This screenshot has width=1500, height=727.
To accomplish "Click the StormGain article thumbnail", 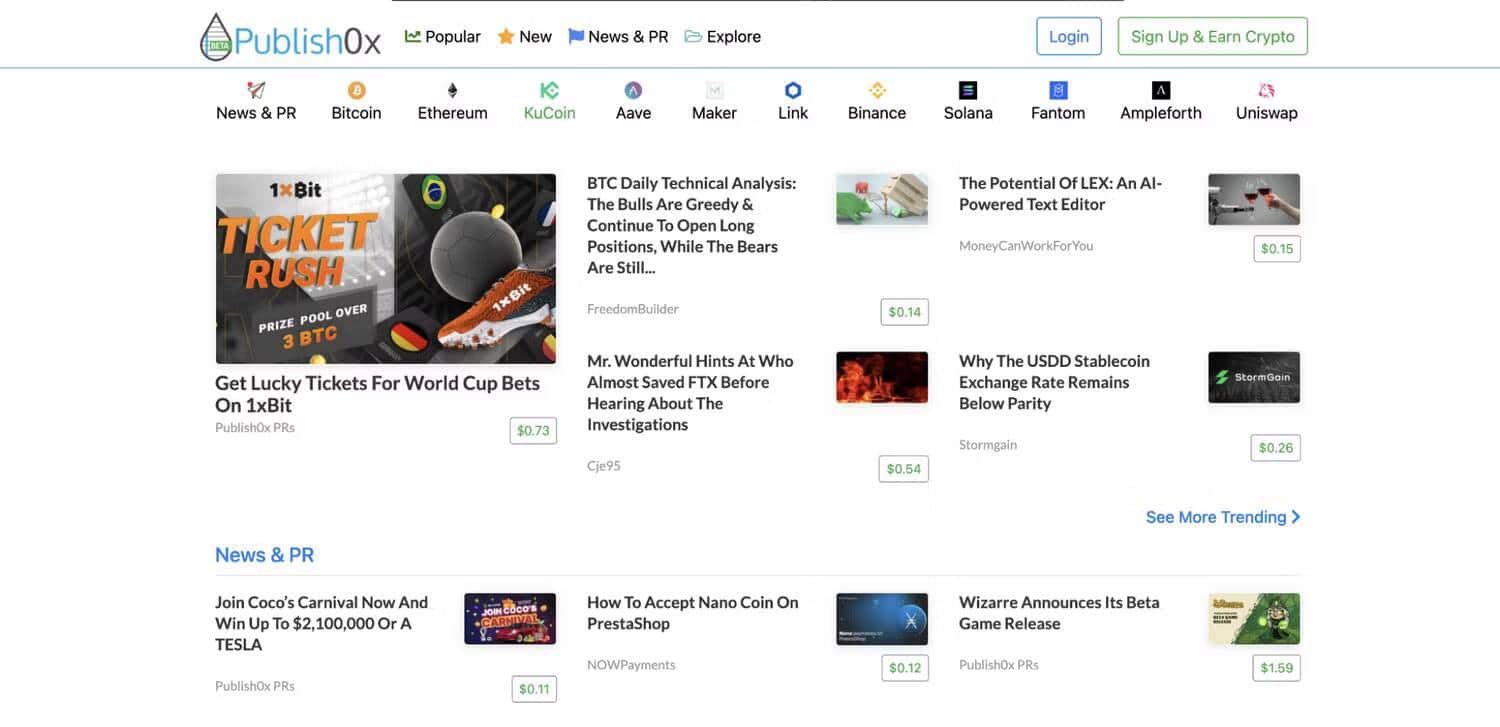I will (1254, 377).
